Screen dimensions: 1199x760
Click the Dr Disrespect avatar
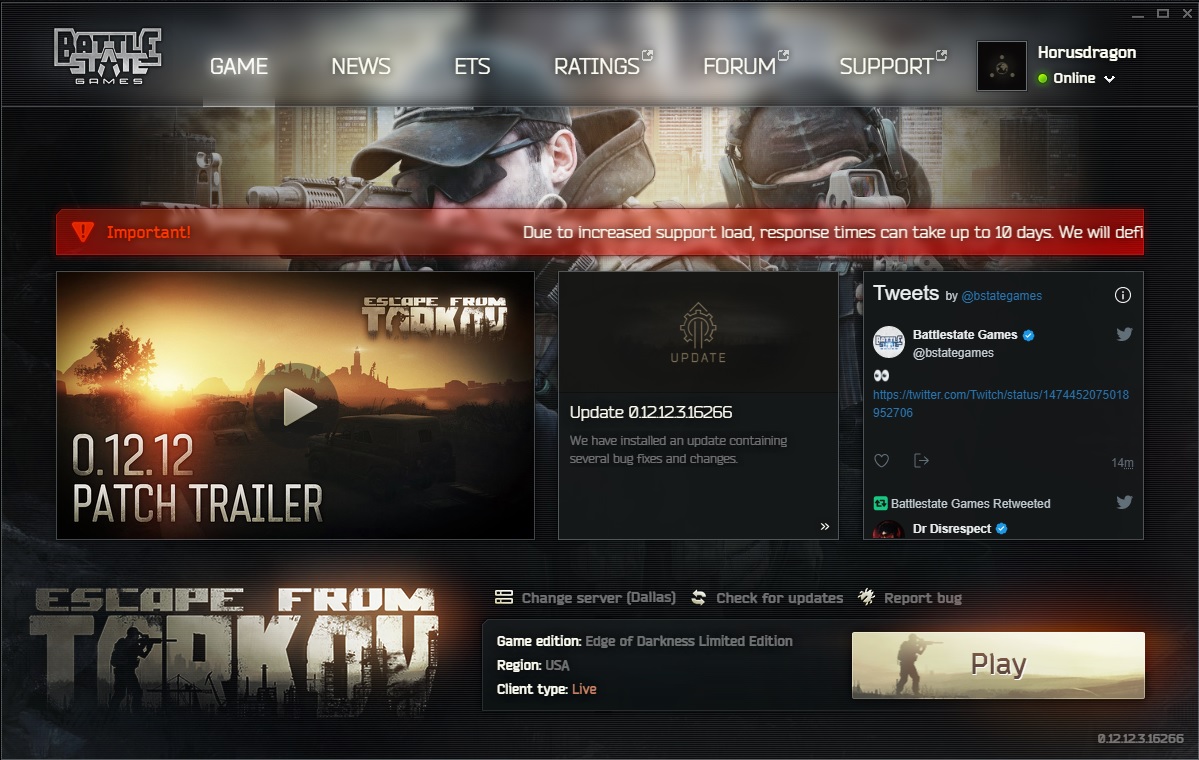tap(889, 529)
